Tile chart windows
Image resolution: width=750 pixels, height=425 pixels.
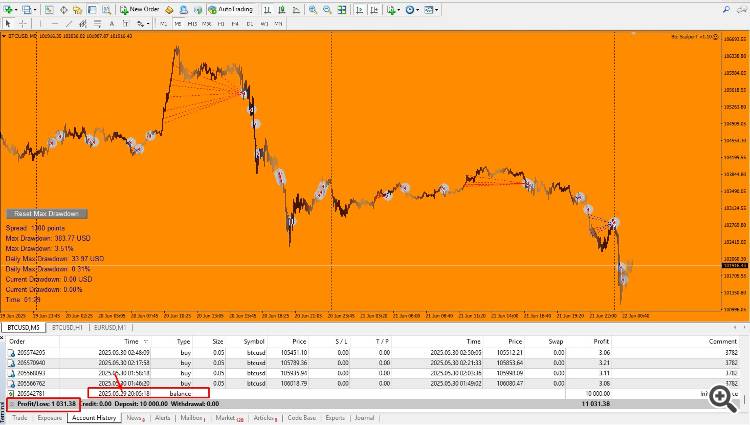coord(342,10)
